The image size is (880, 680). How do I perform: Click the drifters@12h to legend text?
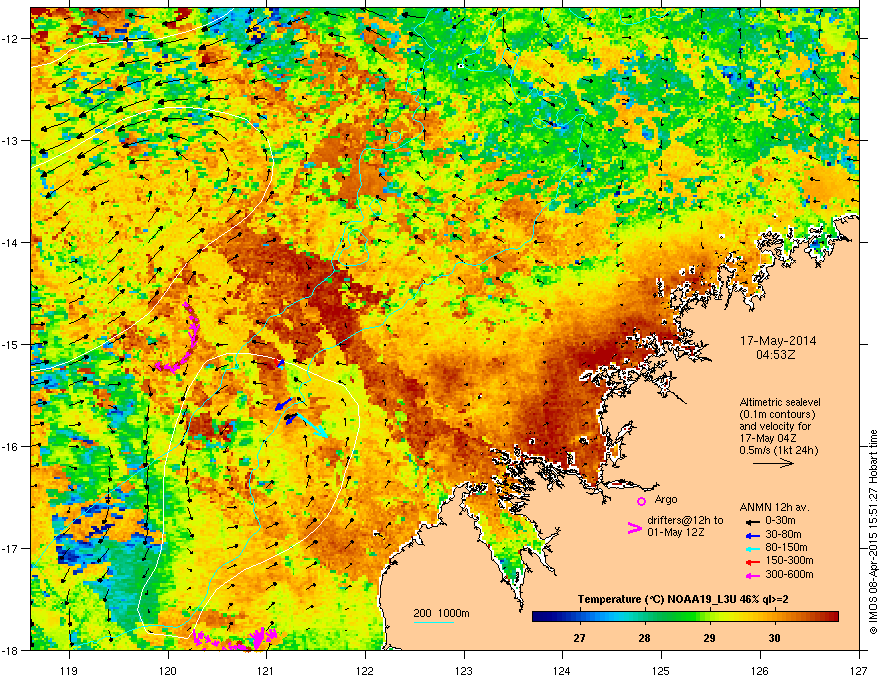(x=685, y=521)
